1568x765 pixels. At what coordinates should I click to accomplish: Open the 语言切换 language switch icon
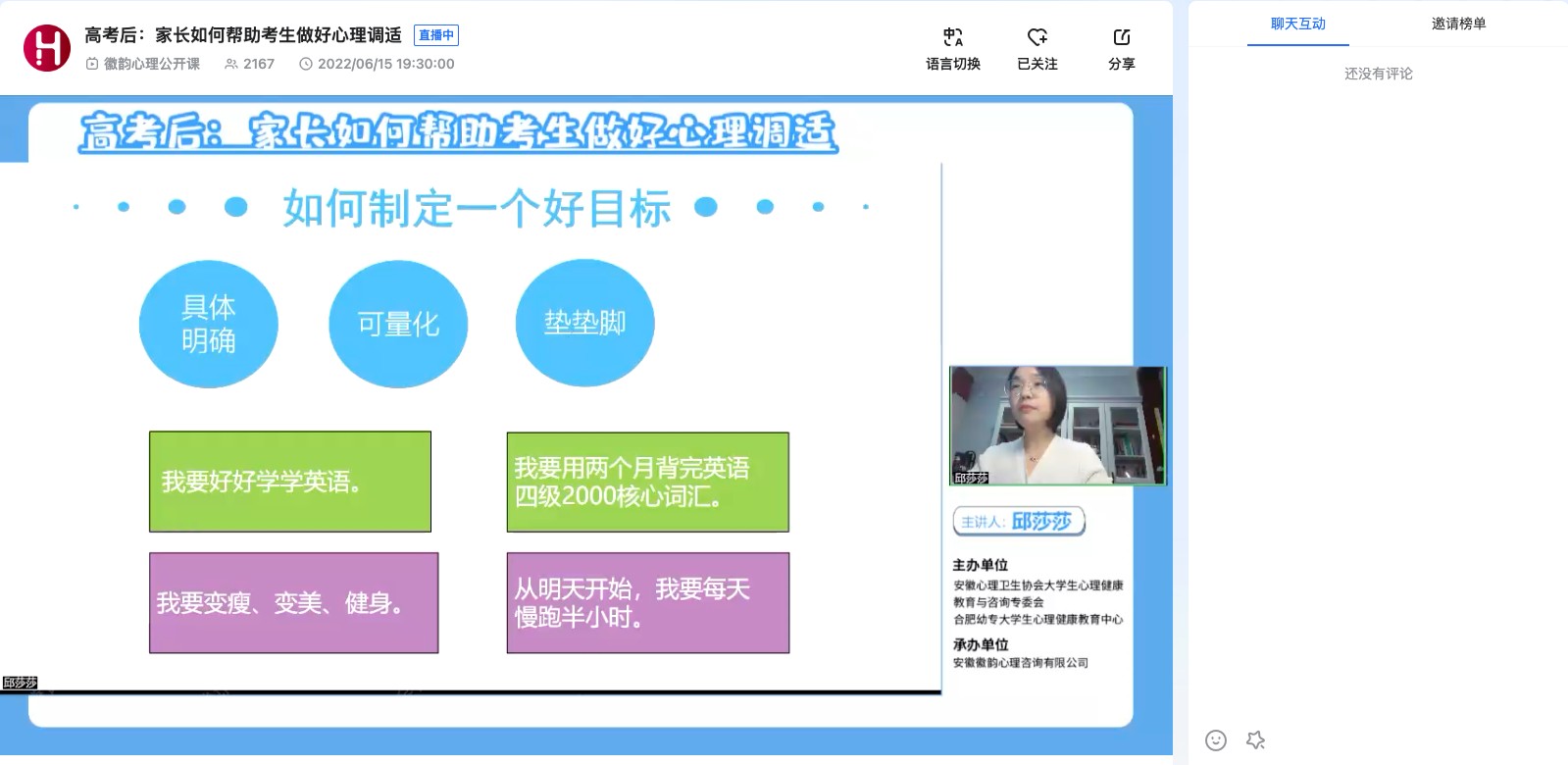[952, 38]
